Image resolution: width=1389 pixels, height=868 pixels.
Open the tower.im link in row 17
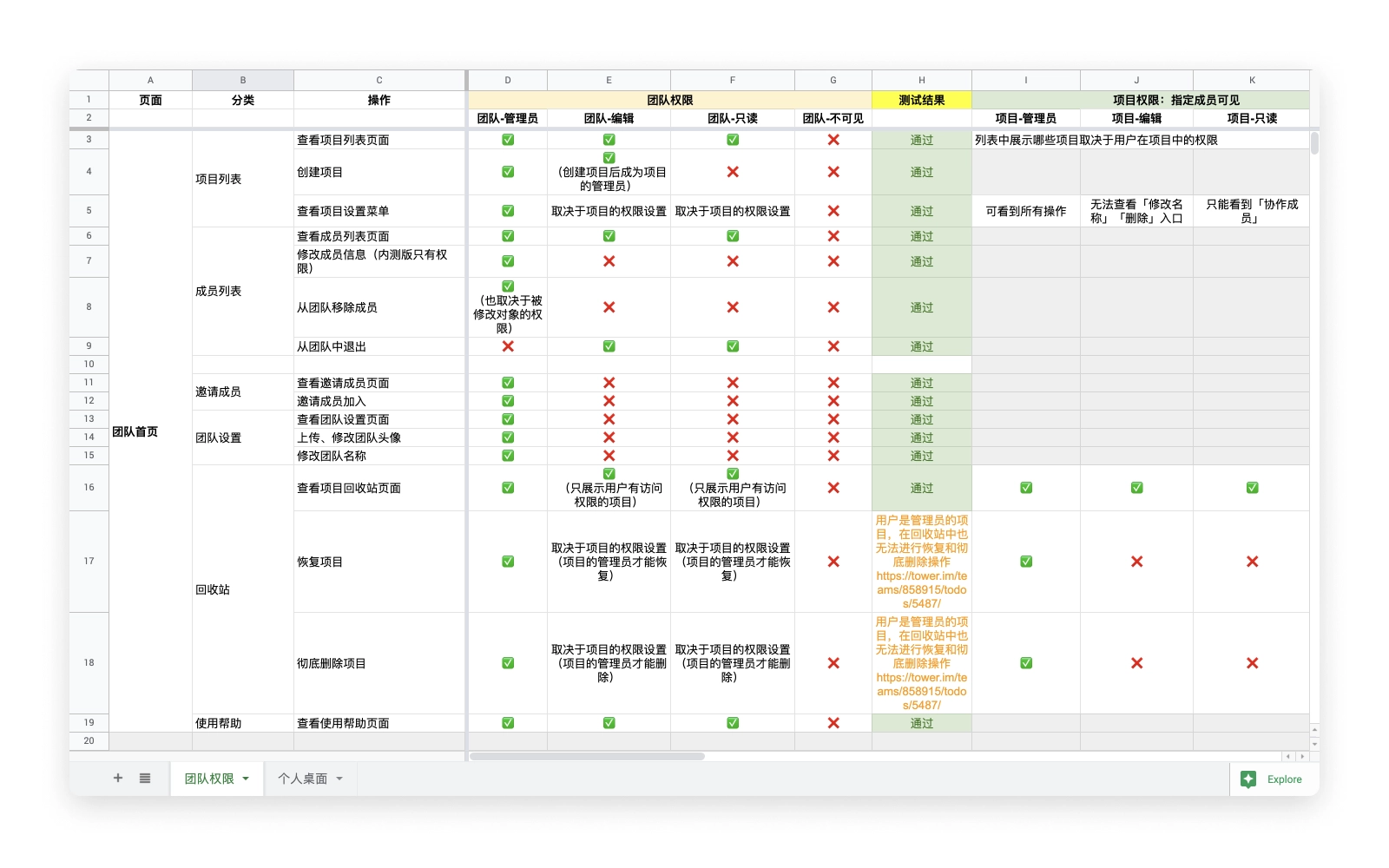[921, 589]
